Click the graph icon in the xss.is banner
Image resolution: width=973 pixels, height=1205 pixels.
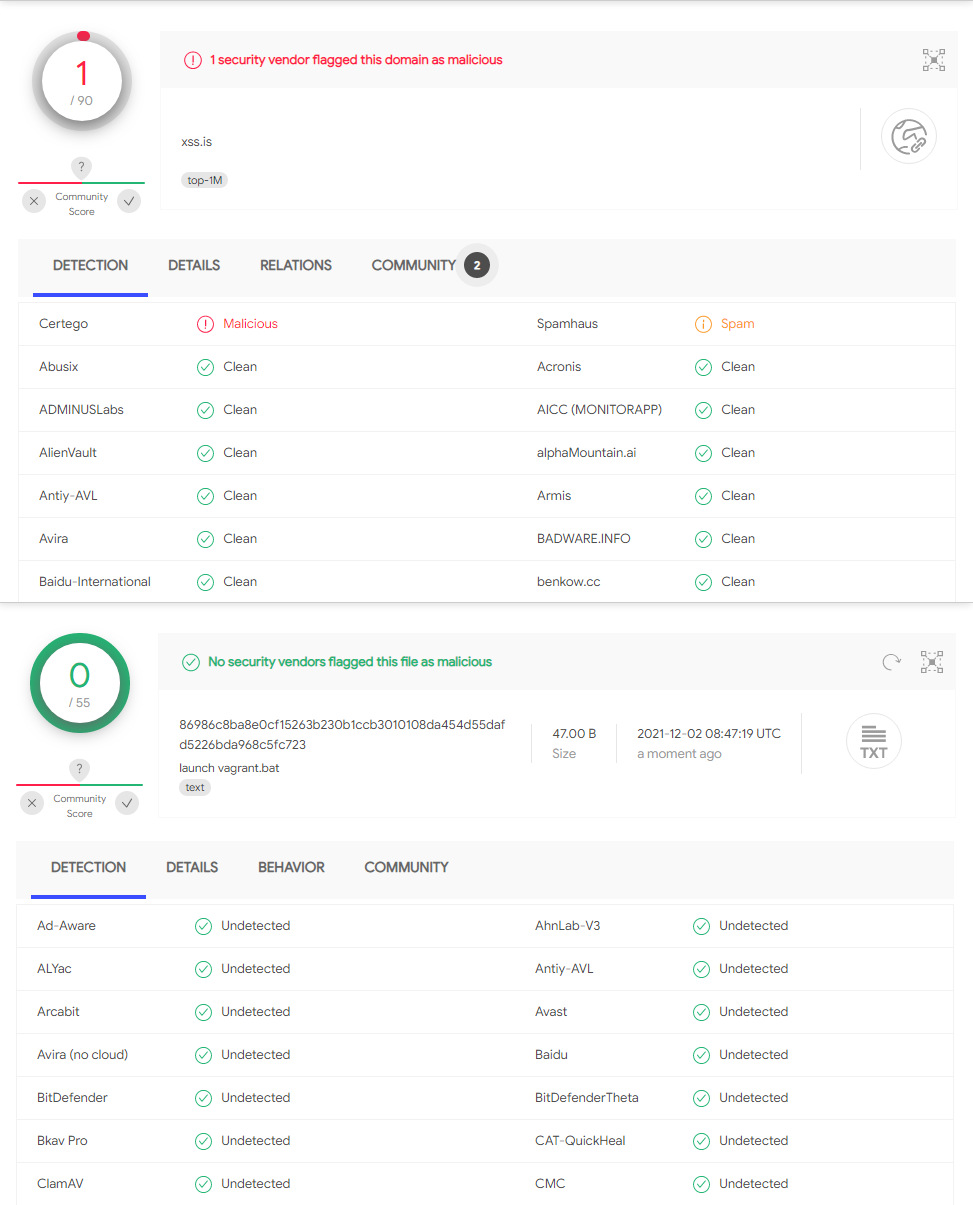pyautogui.click(x=933, y=60)
